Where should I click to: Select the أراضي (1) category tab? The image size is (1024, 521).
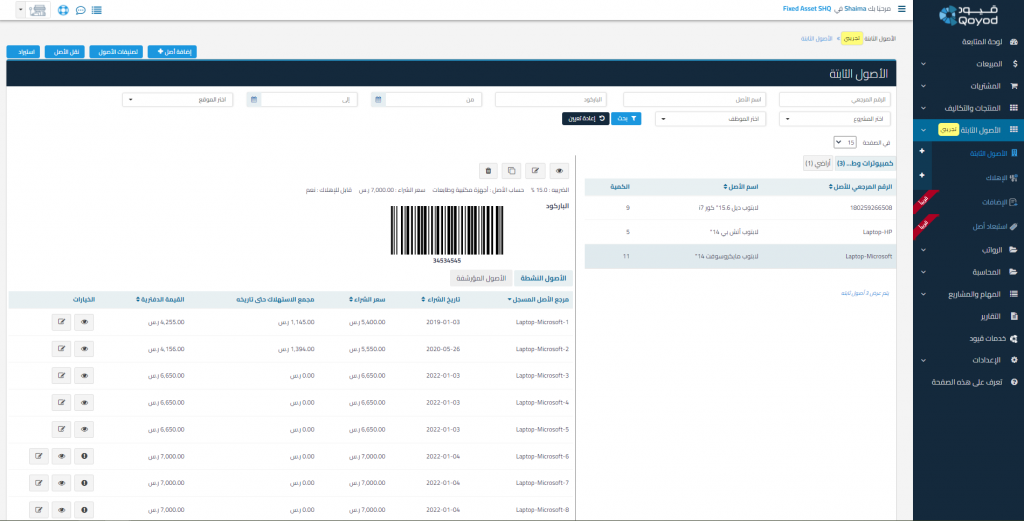[819, 163]
